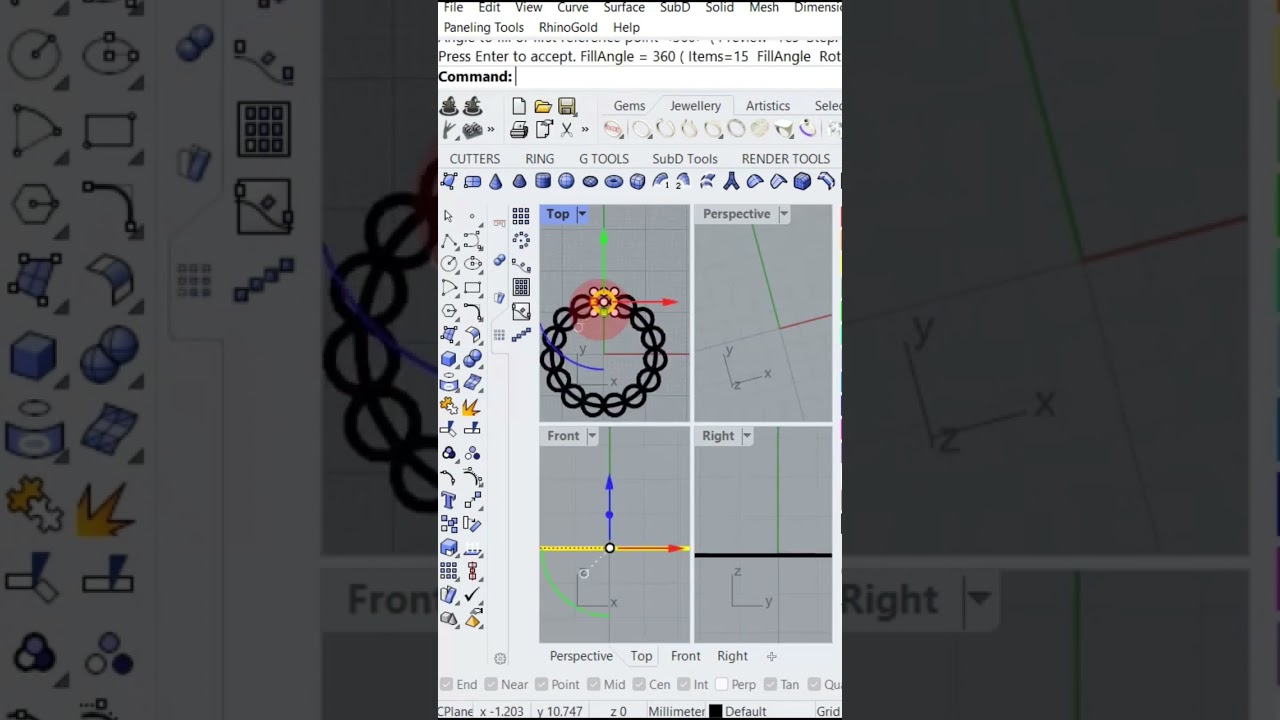Click the array along curve icon
Image resolution: width=1280 pixels, height=720 pixels.
[521, 264]
